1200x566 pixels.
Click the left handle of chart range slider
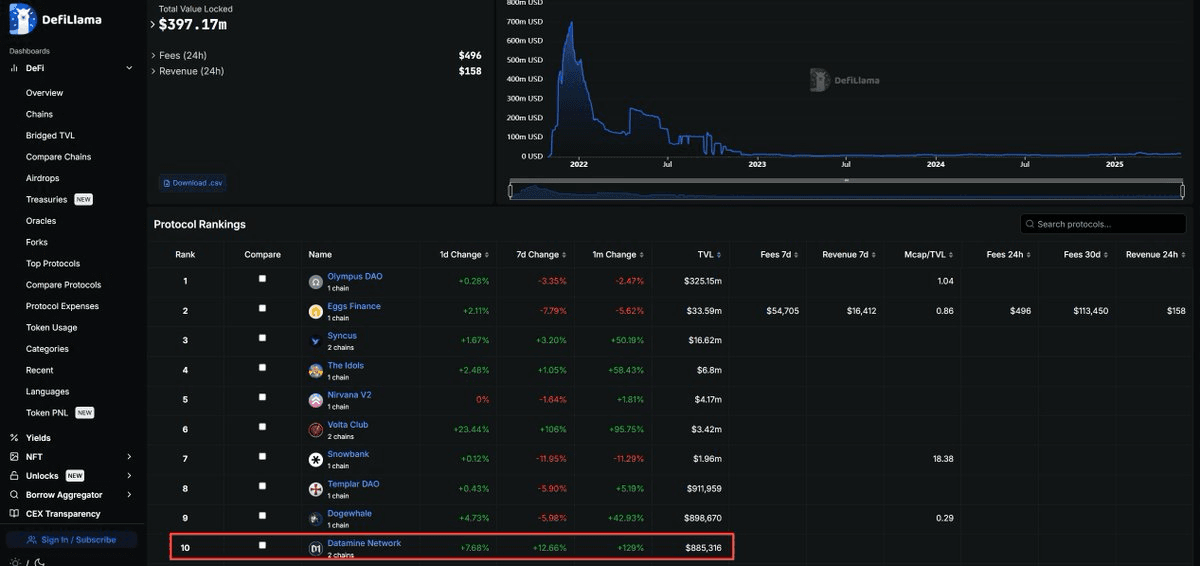511,190
